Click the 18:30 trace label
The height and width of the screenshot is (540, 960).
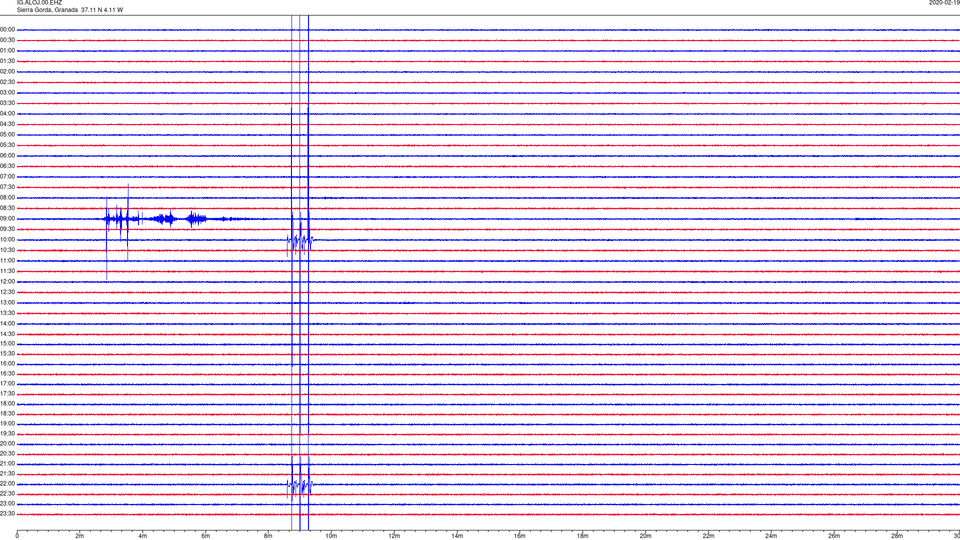coord(7,414)
